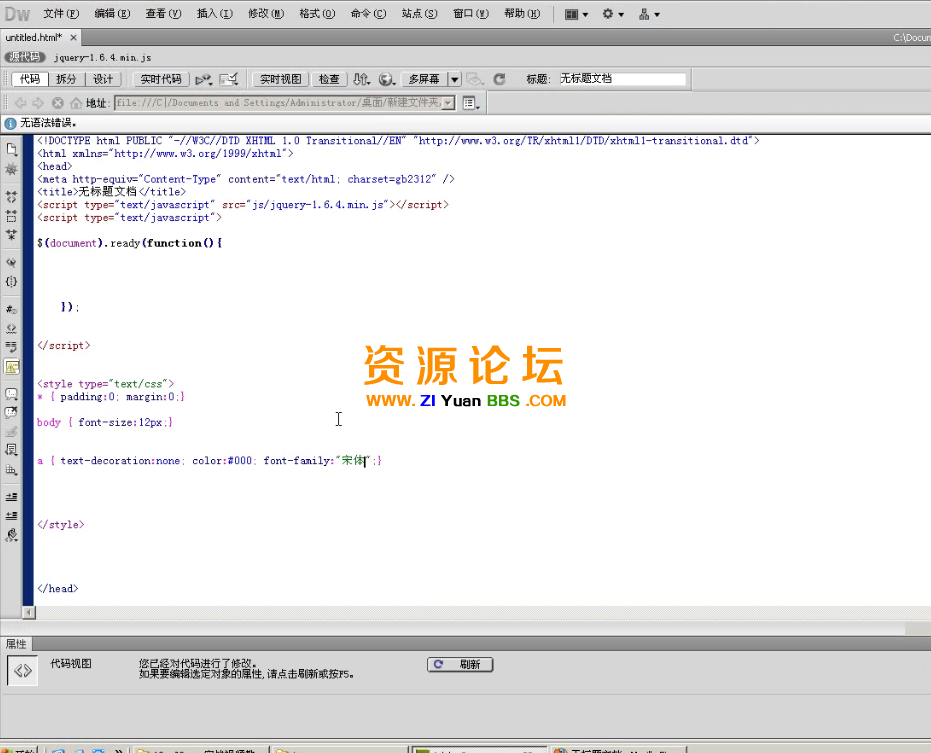Click the browser compatibility check icon
Image resolution: width=931 pixels, height=753 pixels.
coord(204,79)
